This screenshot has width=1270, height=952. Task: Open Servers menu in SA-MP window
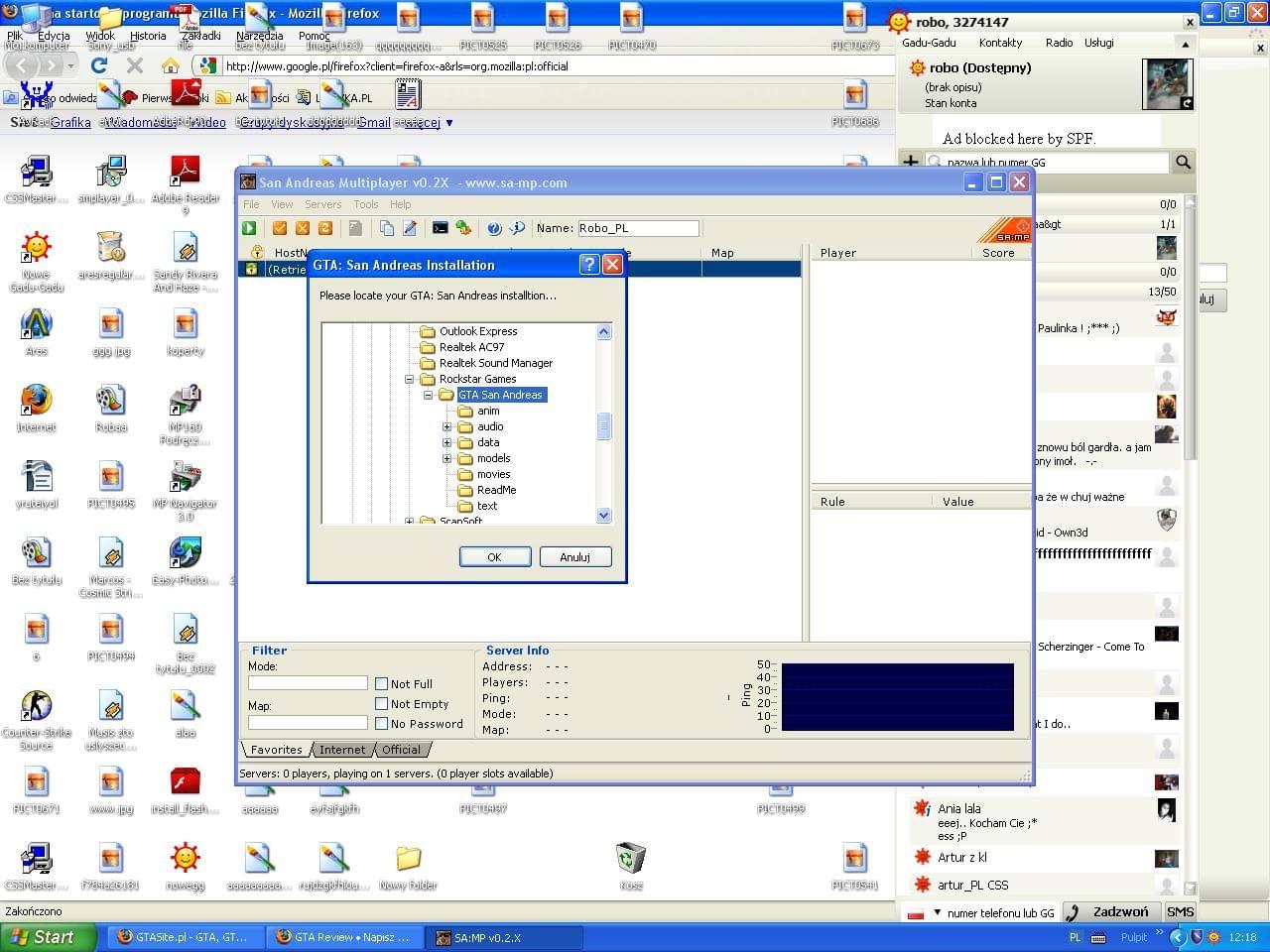pyautogui.click(x=322, y=204)
